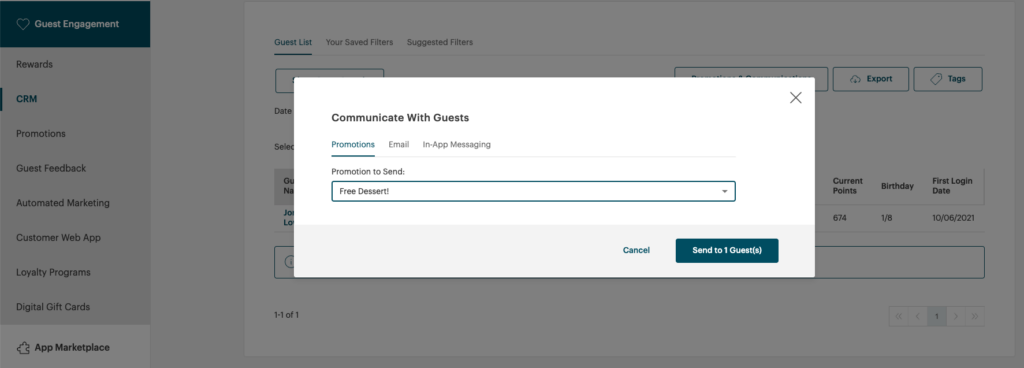Navigate to Automated Marketing
This screenshot has width=1024, height=368.
click(63, 203)
